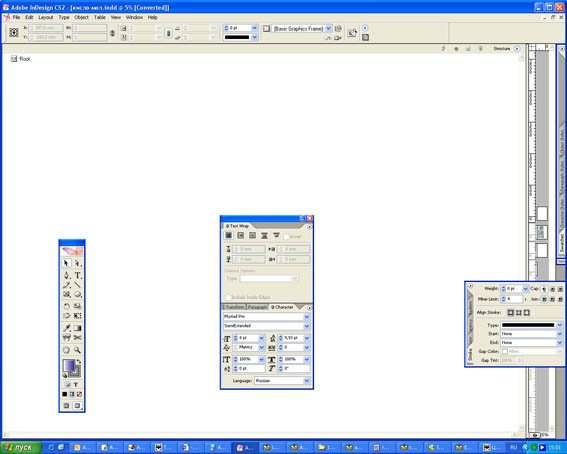This screenshot has height=454, width=567.
Task: Click the Apply None red-slash button
Action: coord(80,394)
